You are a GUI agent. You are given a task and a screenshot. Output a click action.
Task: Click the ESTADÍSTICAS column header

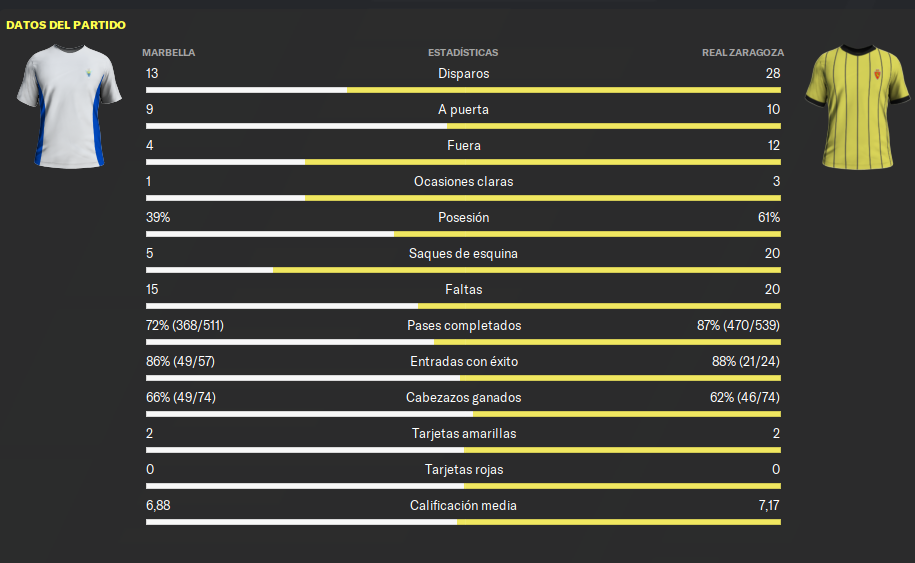(463, 53)
